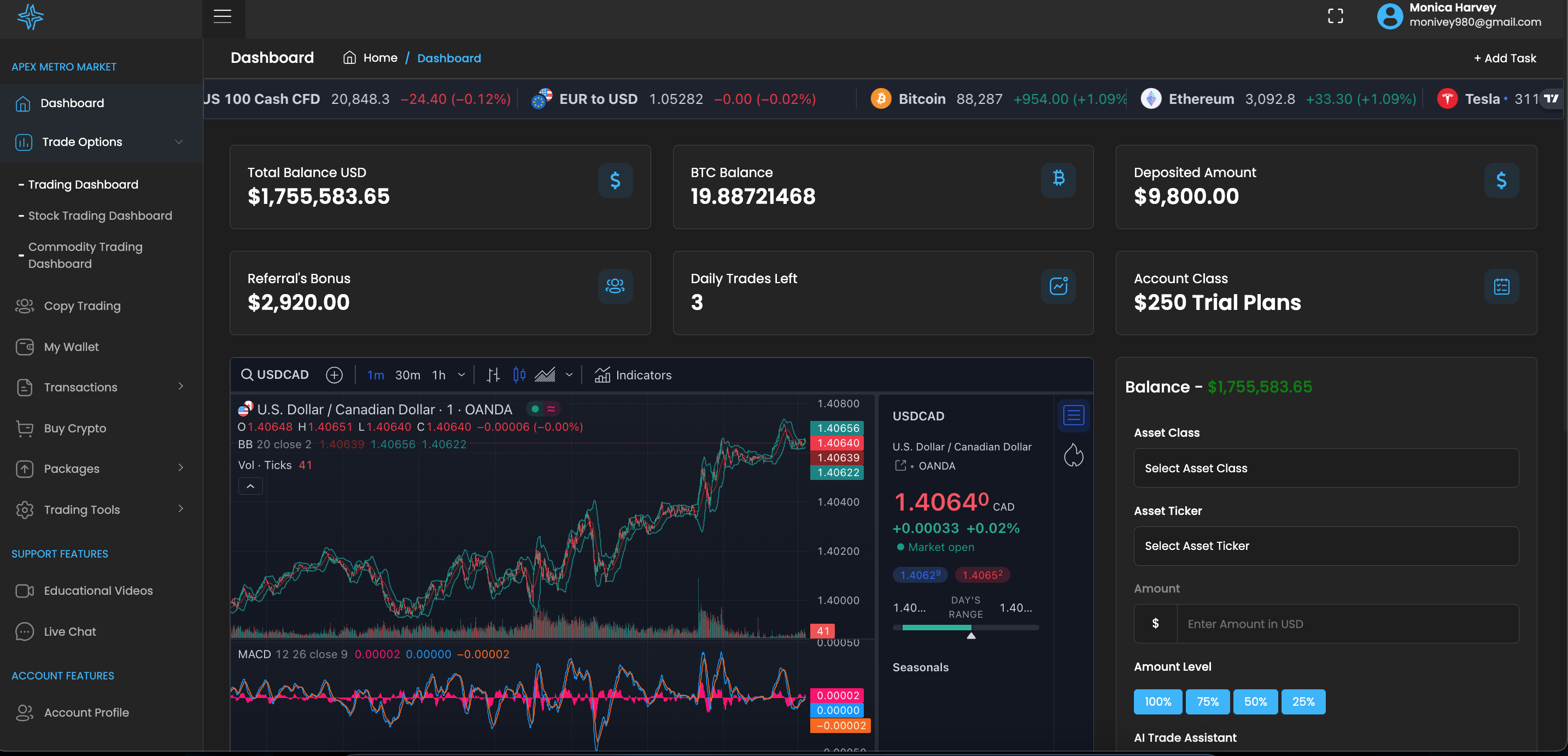Viewport: 1568px width, 756px height.
Task: Select the candlestick chart style icon
Action: (x=519, y=375)
